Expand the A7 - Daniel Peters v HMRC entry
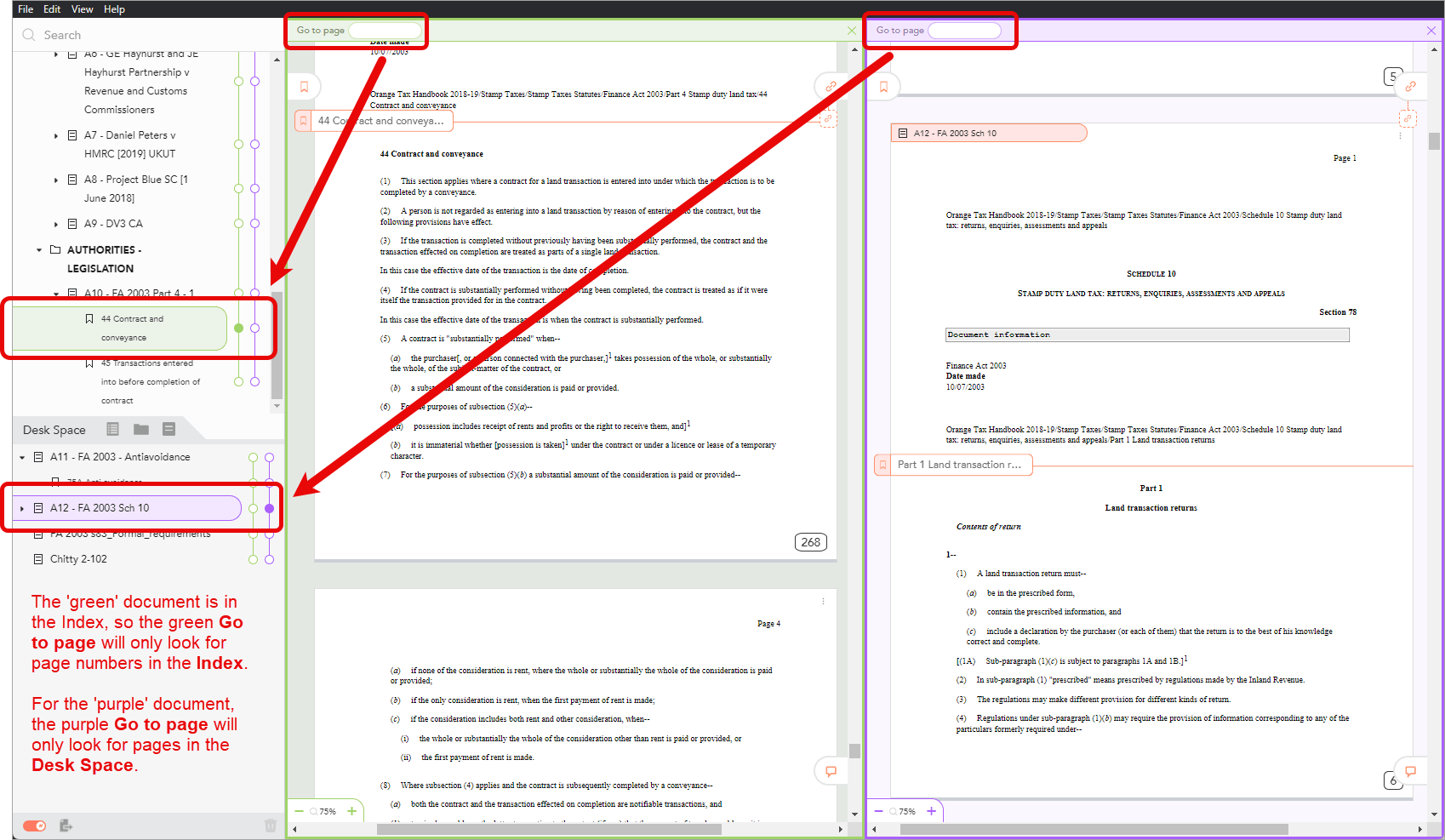Image resolution: width=1445 pixels, height=840 pixels. tap(56, 135)
